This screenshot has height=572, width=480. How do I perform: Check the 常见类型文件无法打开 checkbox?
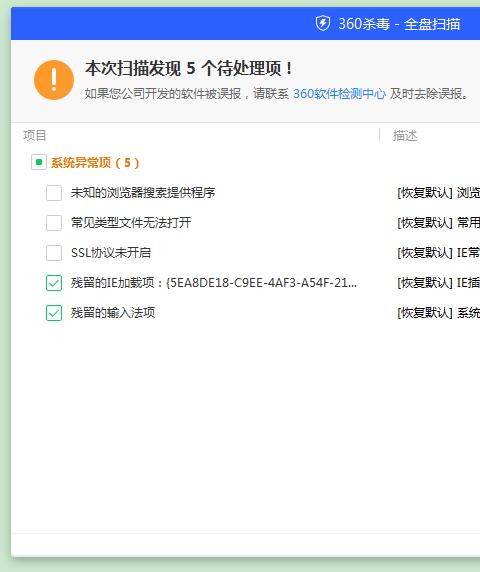(54, 223)
